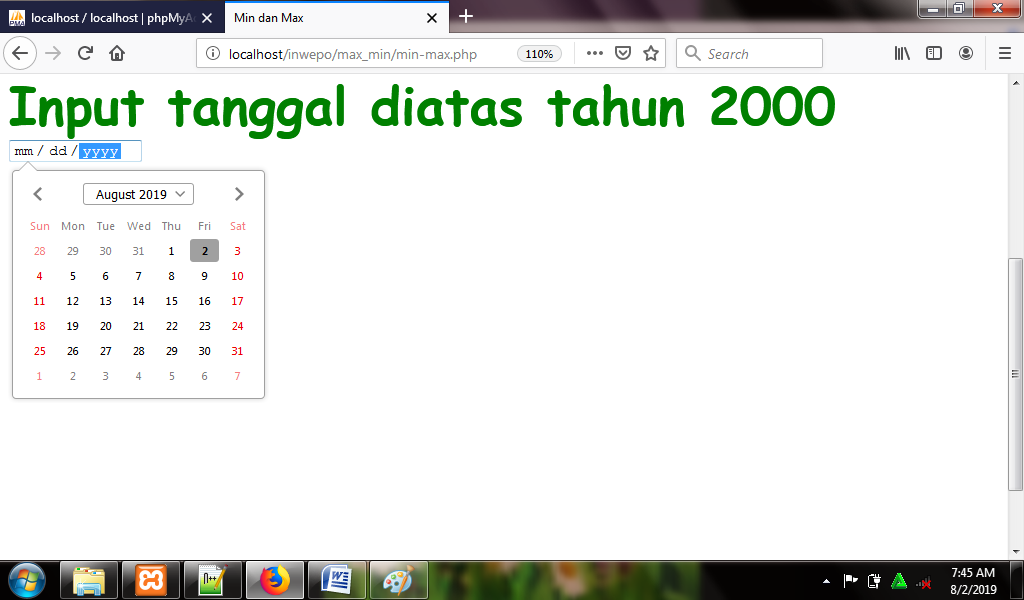Image resolution: width=1024 pixels, height=600 pixels.
Task: Open the Firefox hamburger menu
Action: tap(1004, 53)
